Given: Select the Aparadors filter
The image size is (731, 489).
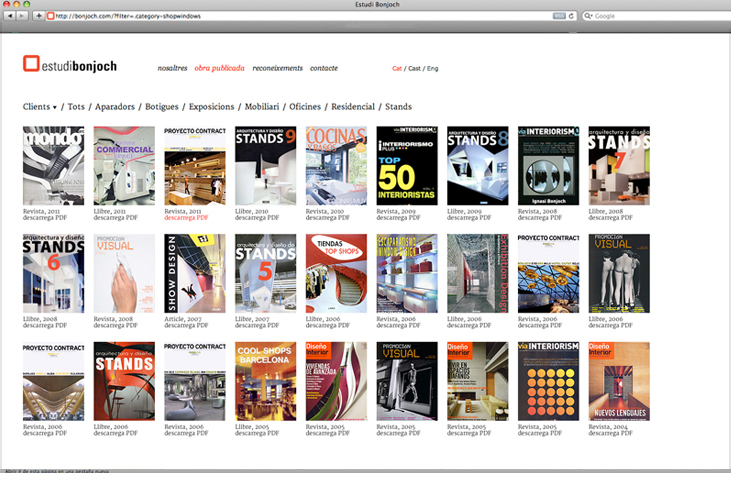Looking at the screenshot, I should point(115,107).
